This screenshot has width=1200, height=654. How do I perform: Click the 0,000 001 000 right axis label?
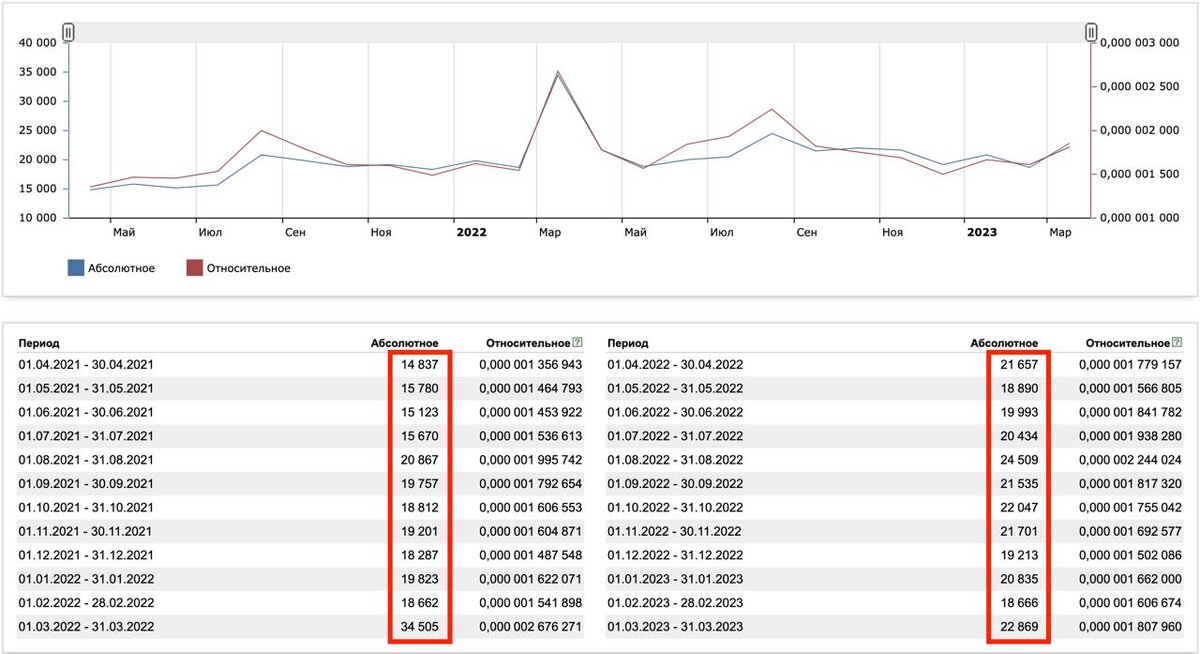[1141, 217]
